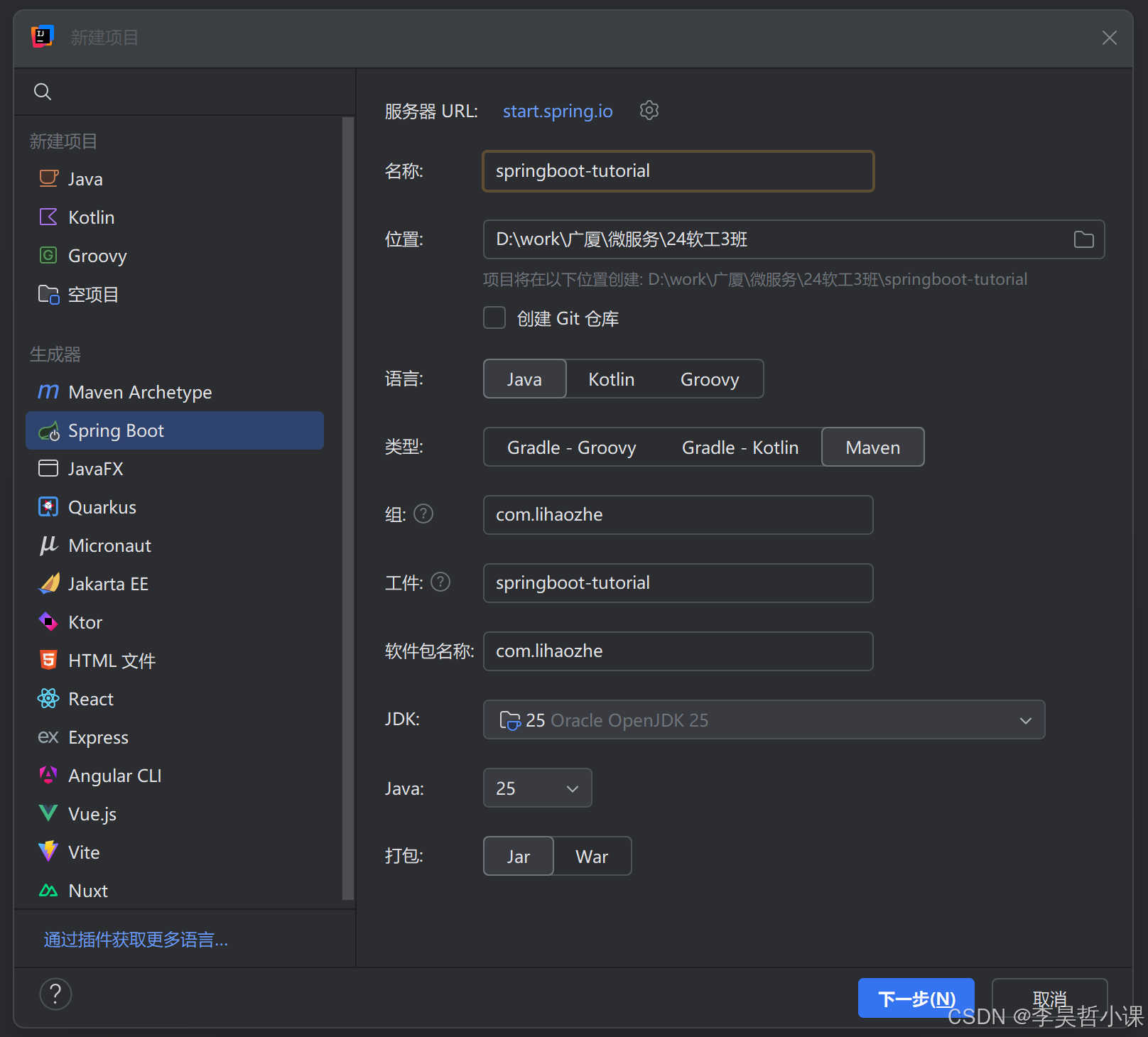Viewport: 1148px width, 1037px height.
Task: Click the HTML5 shield icon
Action: pos(48,660)
